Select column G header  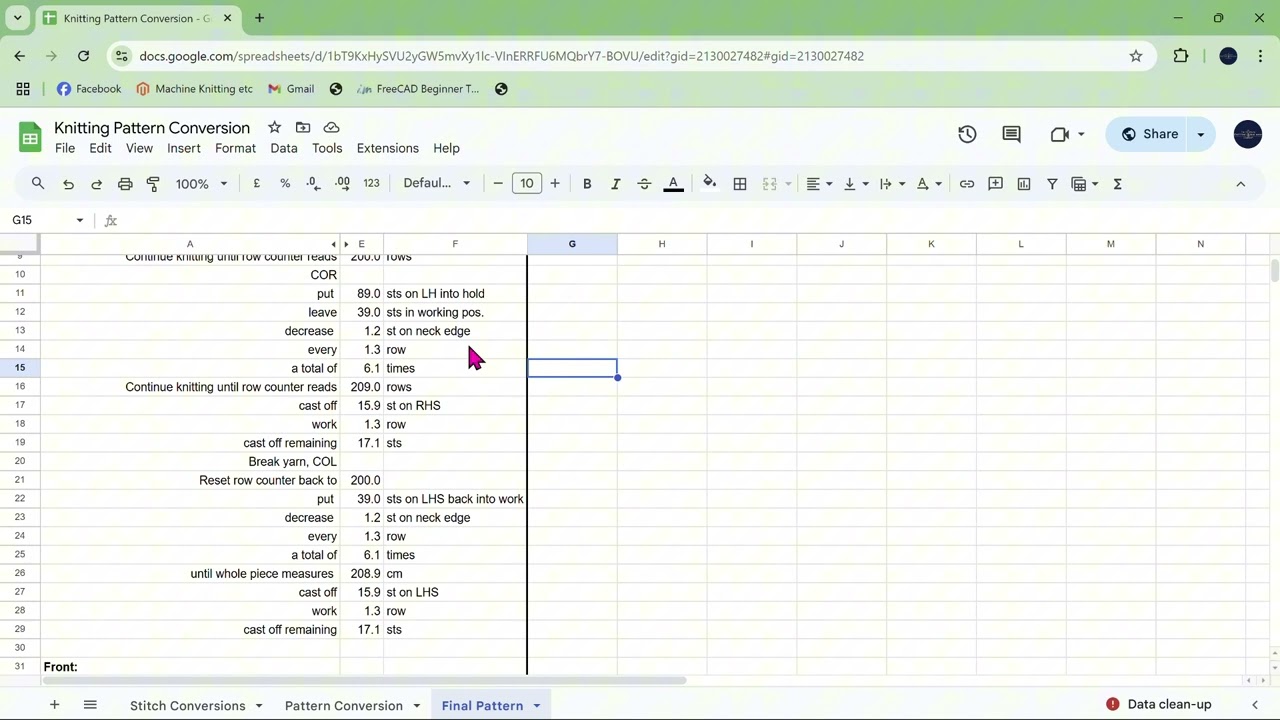click(572, 244)
